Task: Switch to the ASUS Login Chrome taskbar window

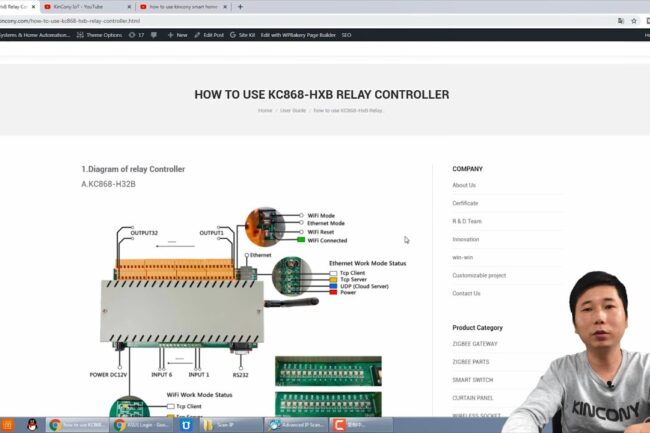Action: click(x=141, y=425)
